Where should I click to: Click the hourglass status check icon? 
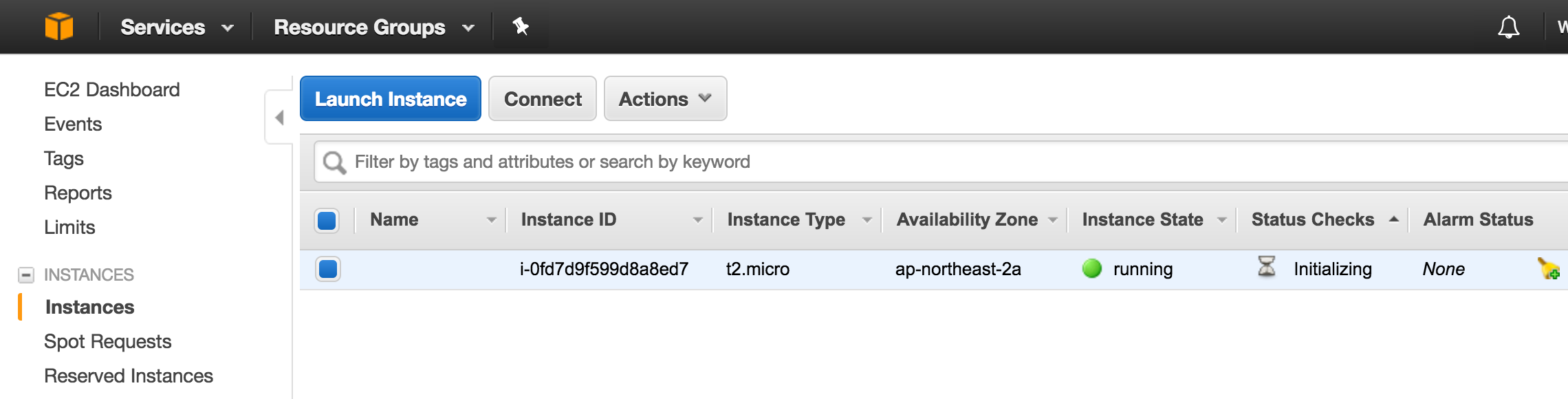[1266, 266]
